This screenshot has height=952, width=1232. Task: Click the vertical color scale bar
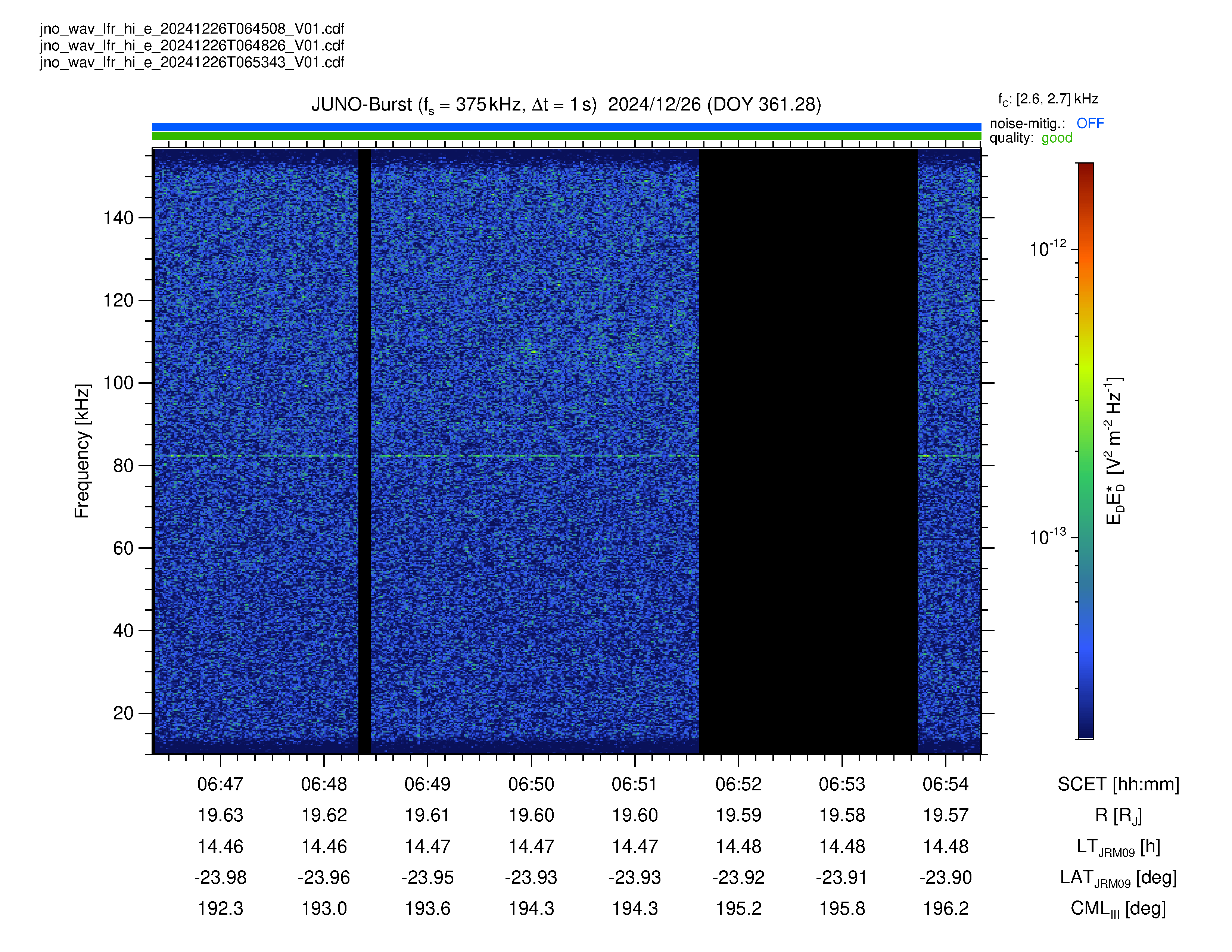click(x=1086, y=451)
